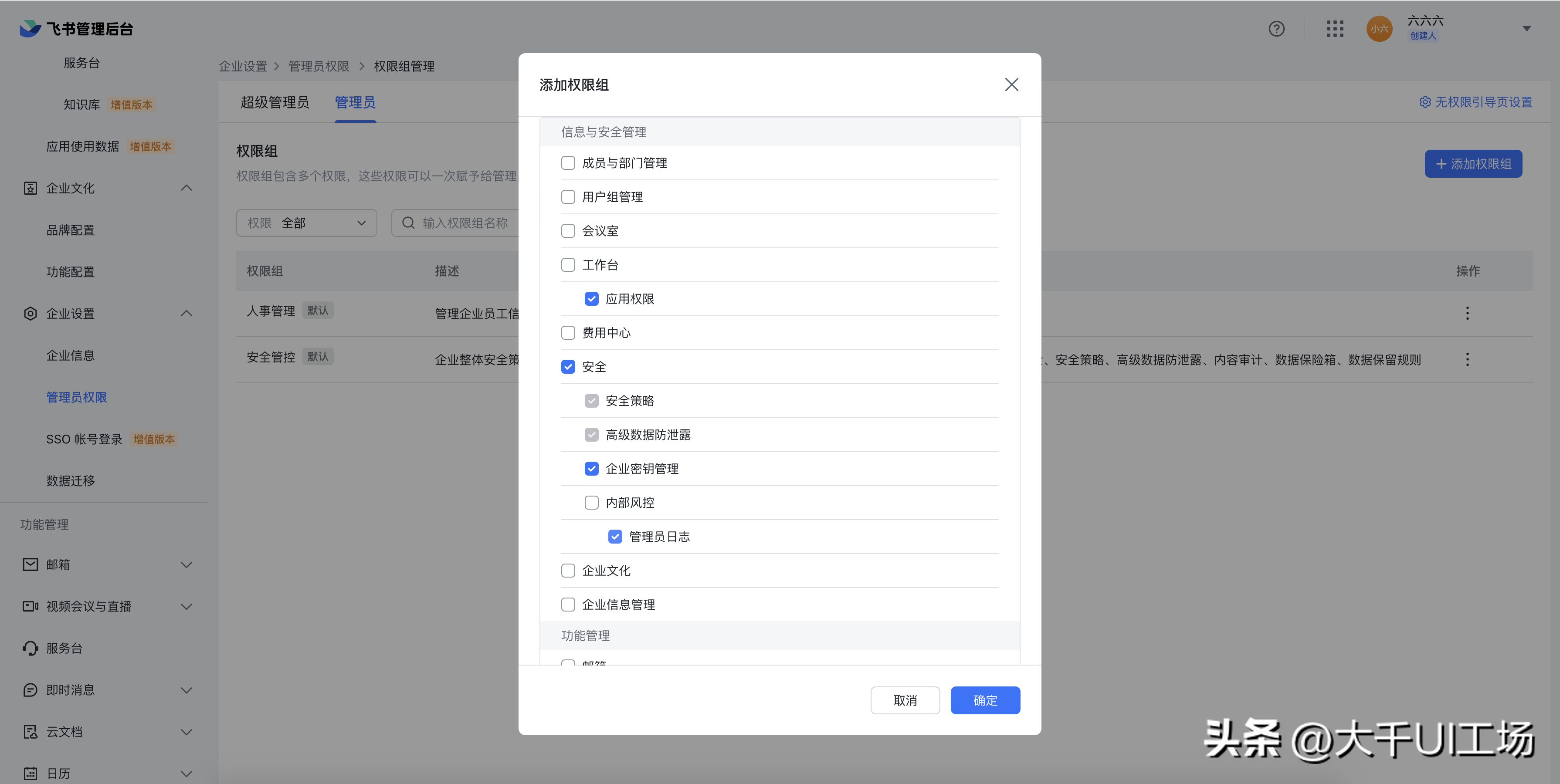Click the 取消 cancel button
The image size is (1560, 784).
click(905, 700)
